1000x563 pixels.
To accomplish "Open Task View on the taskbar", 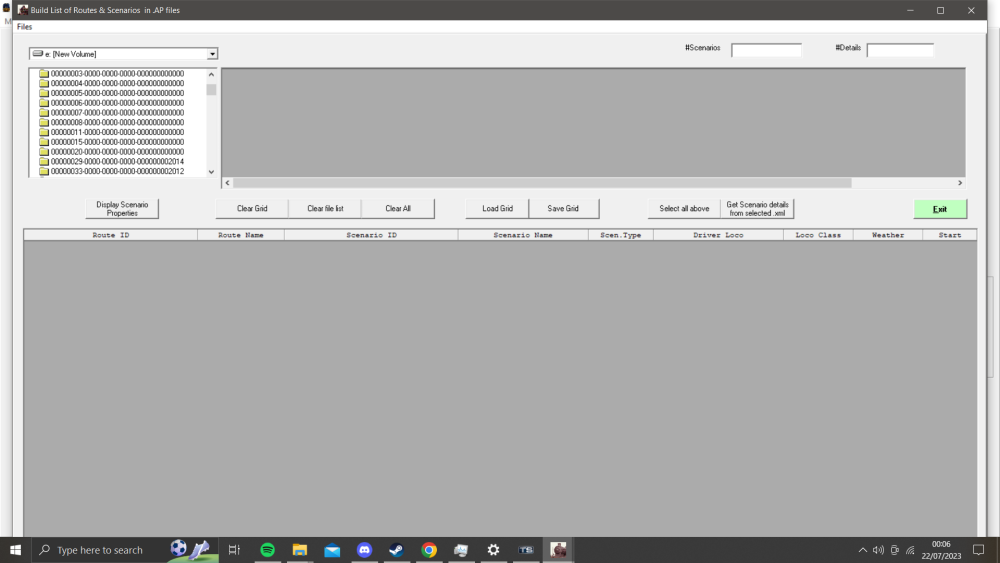I will point(234,550).
